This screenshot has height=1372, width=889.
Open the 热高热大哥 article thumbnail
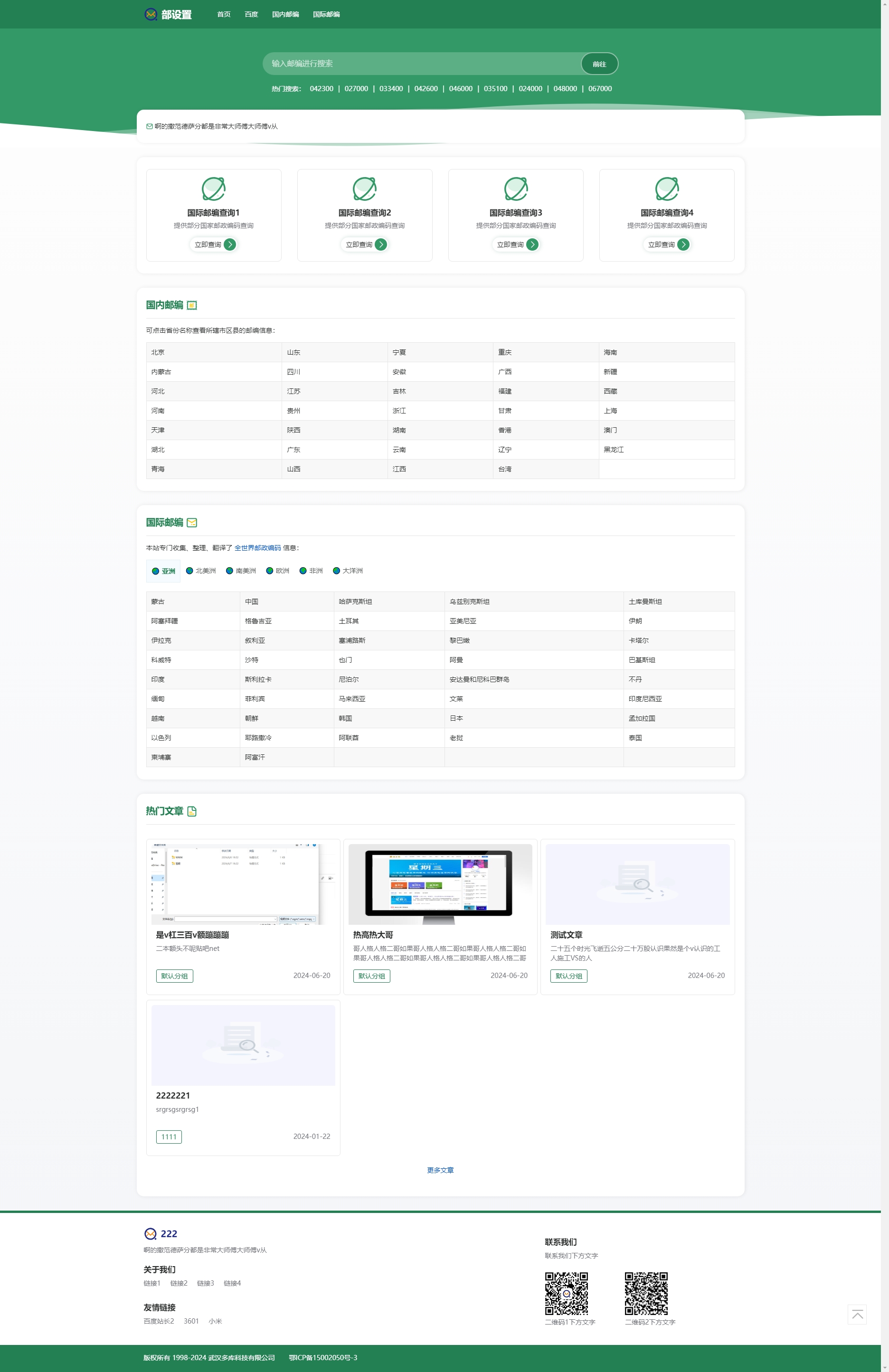440,884
